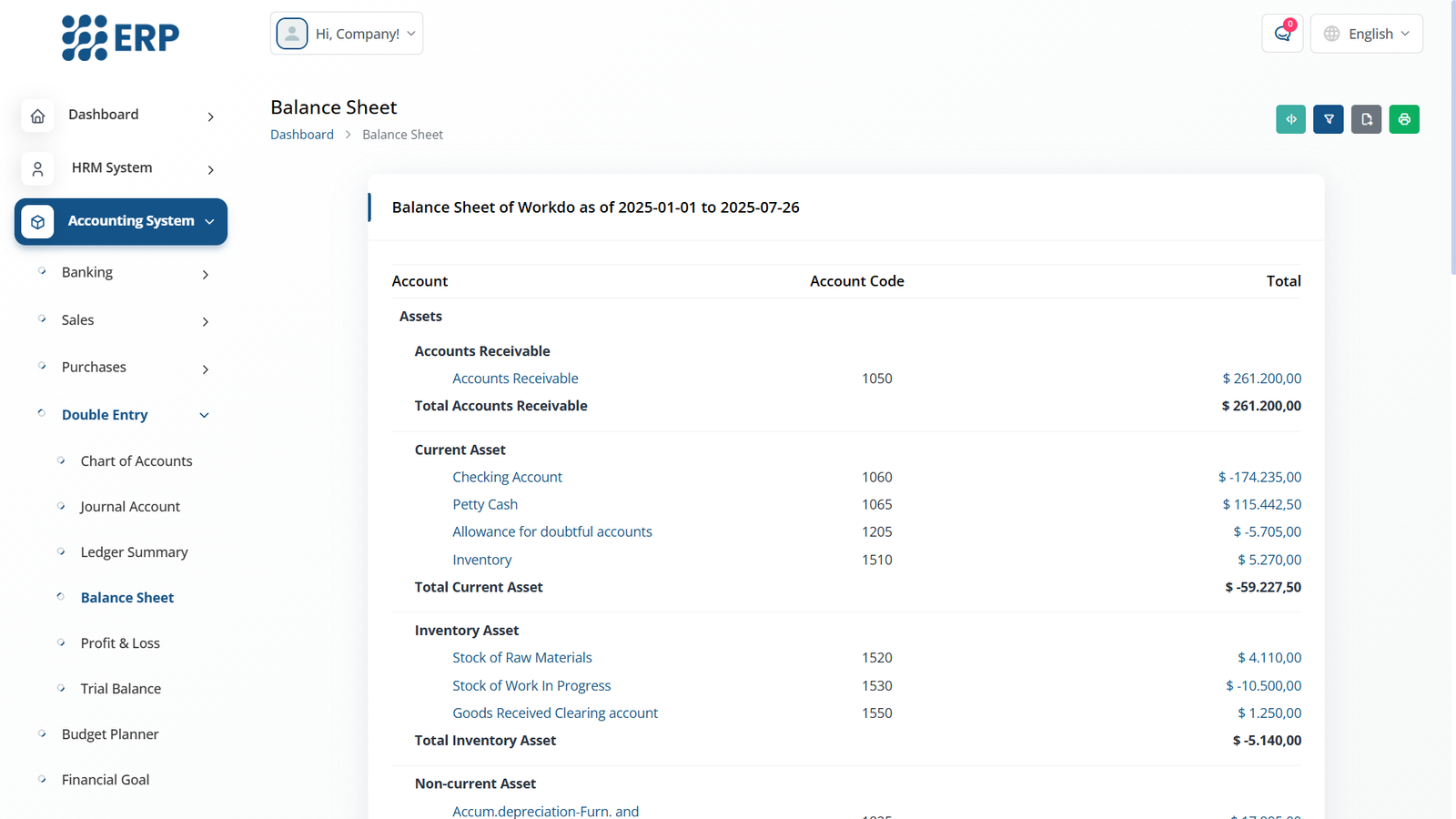Select Chart of Accounts menu item
The image size is (1456, 819).
tap(136, 461)
